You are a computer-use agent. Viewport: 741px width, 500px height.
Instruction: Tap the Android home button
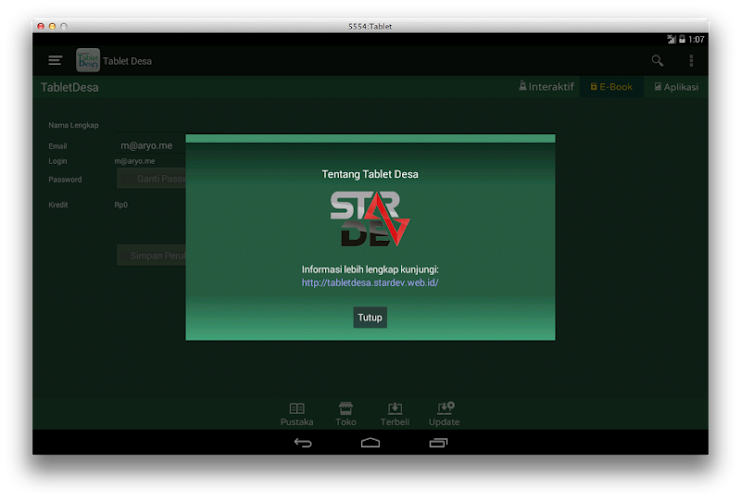370,443
